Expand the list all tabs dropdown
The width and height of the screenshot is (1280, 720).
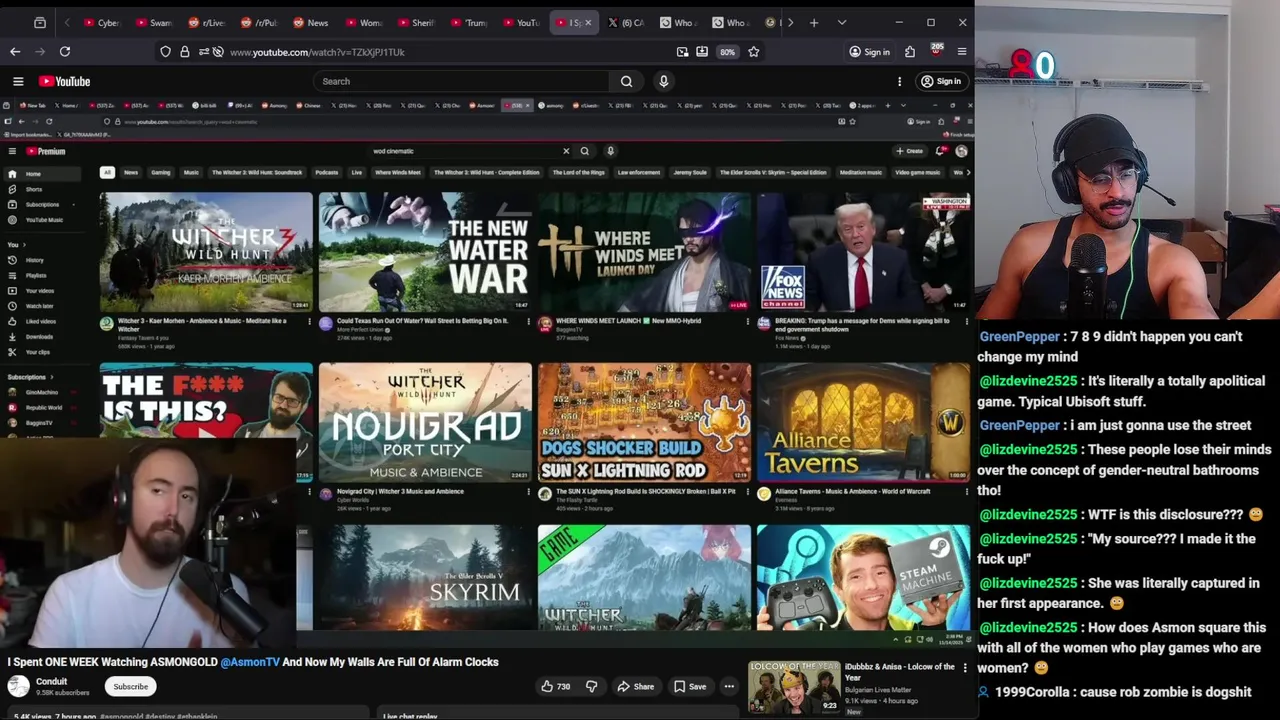click(842, 22)
